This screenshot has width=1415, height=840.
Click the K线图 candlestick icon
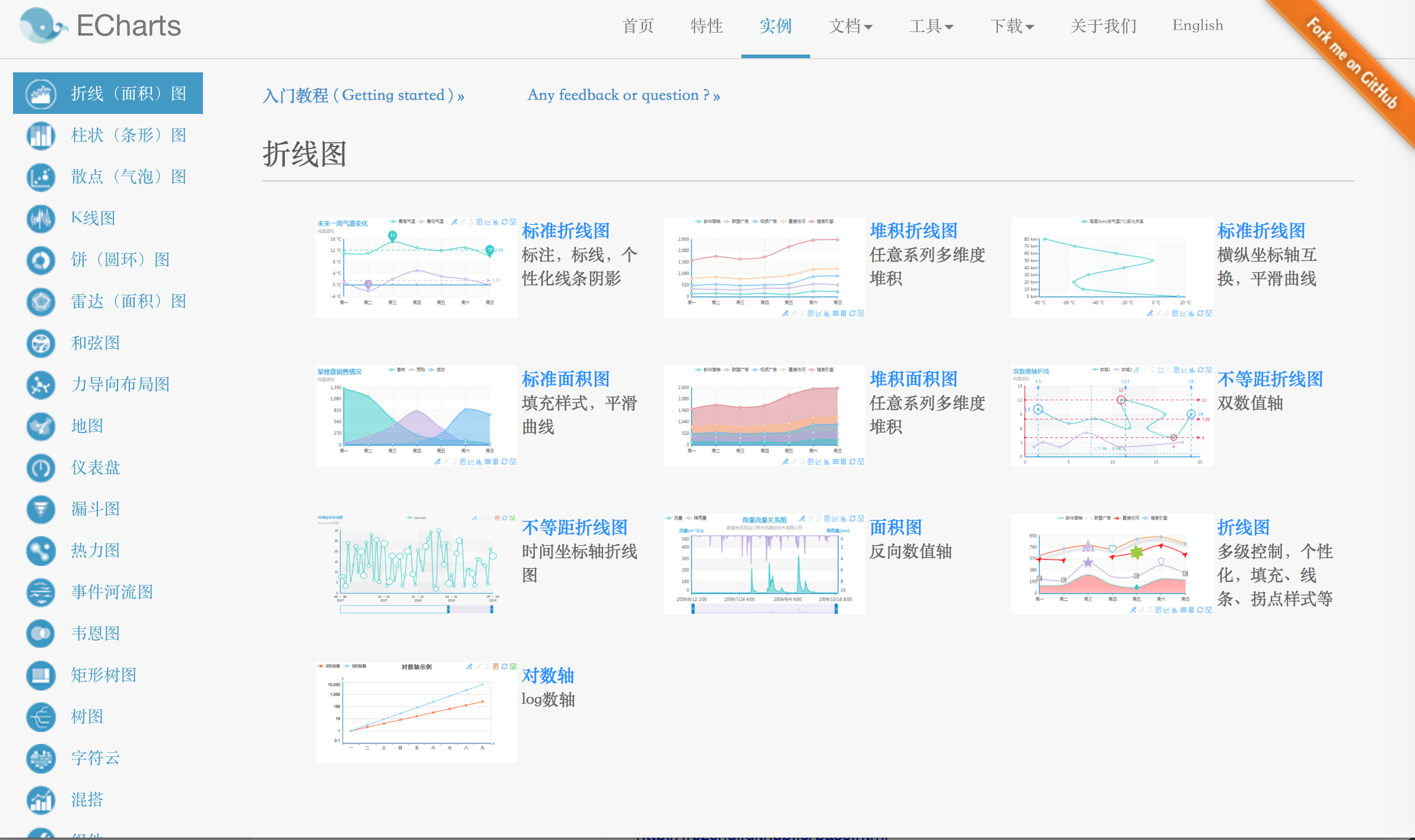(x=41, y=218)
